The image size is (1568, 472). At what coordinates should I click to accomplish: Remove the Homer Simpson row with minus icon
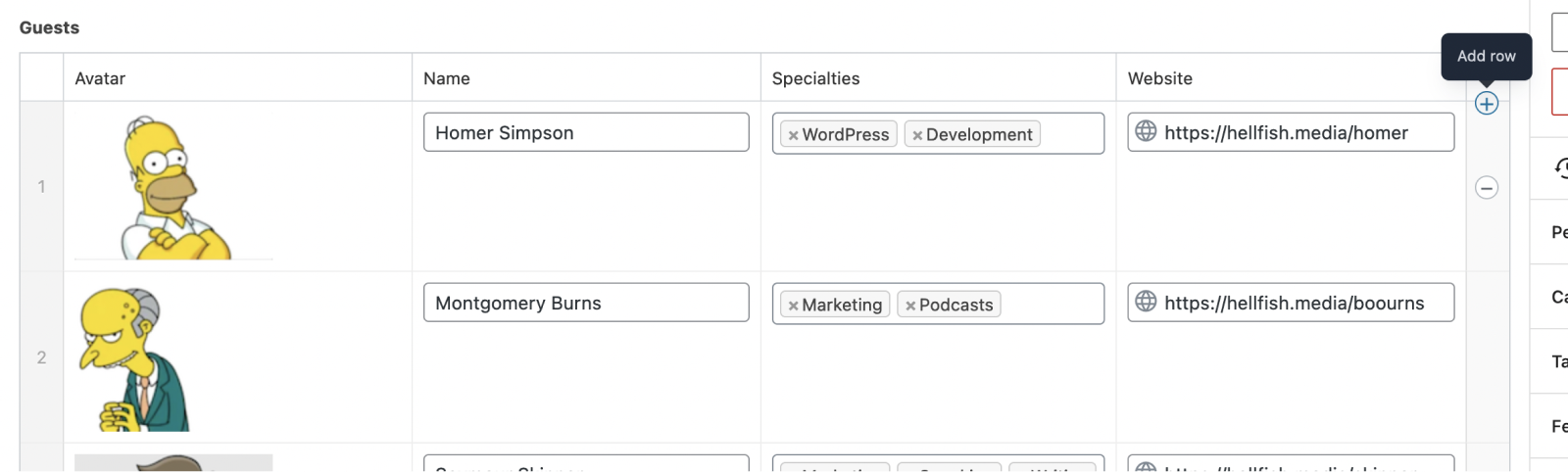[1486, 188]
